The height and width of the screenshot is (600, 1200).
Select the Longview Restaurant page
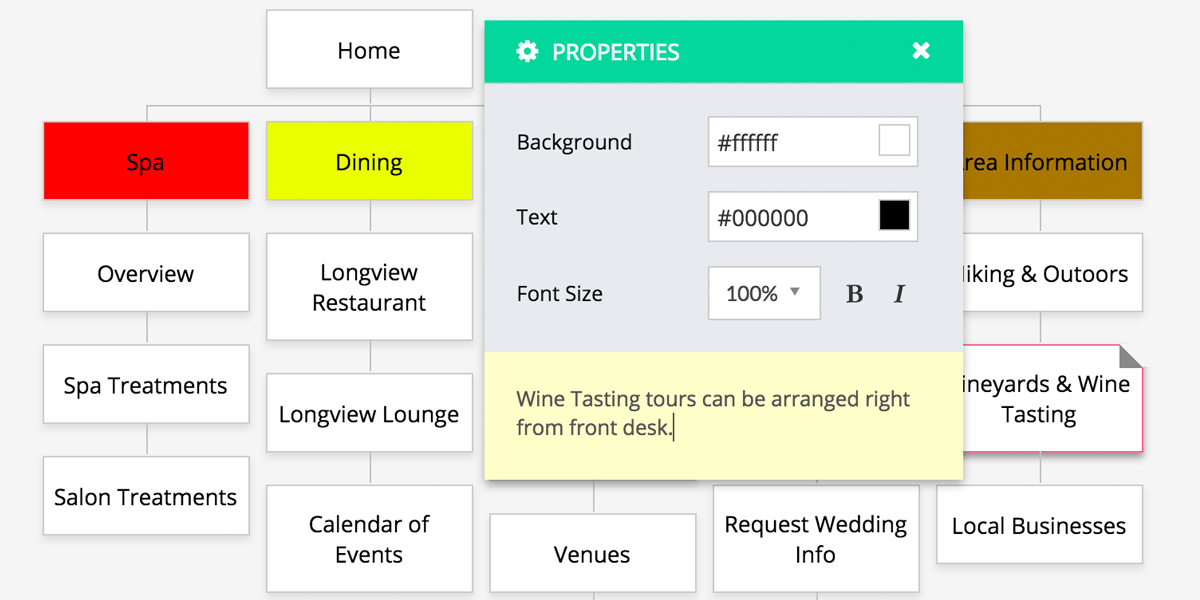coord(369,287)
